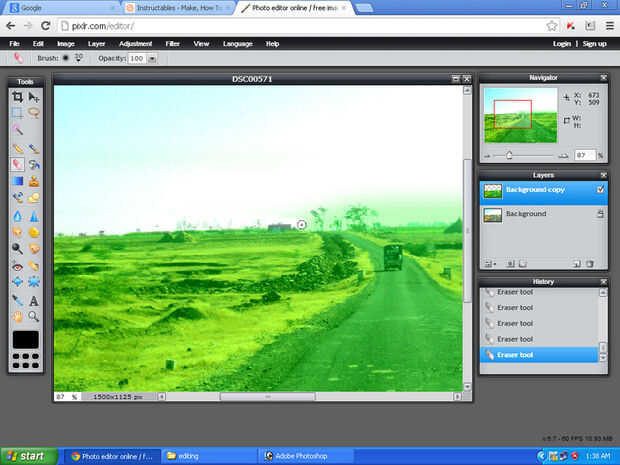This screenshot has height=465, width=620.
Task: Select the Smudge tool
Action: pyautogui.click(x=17, y=232)
